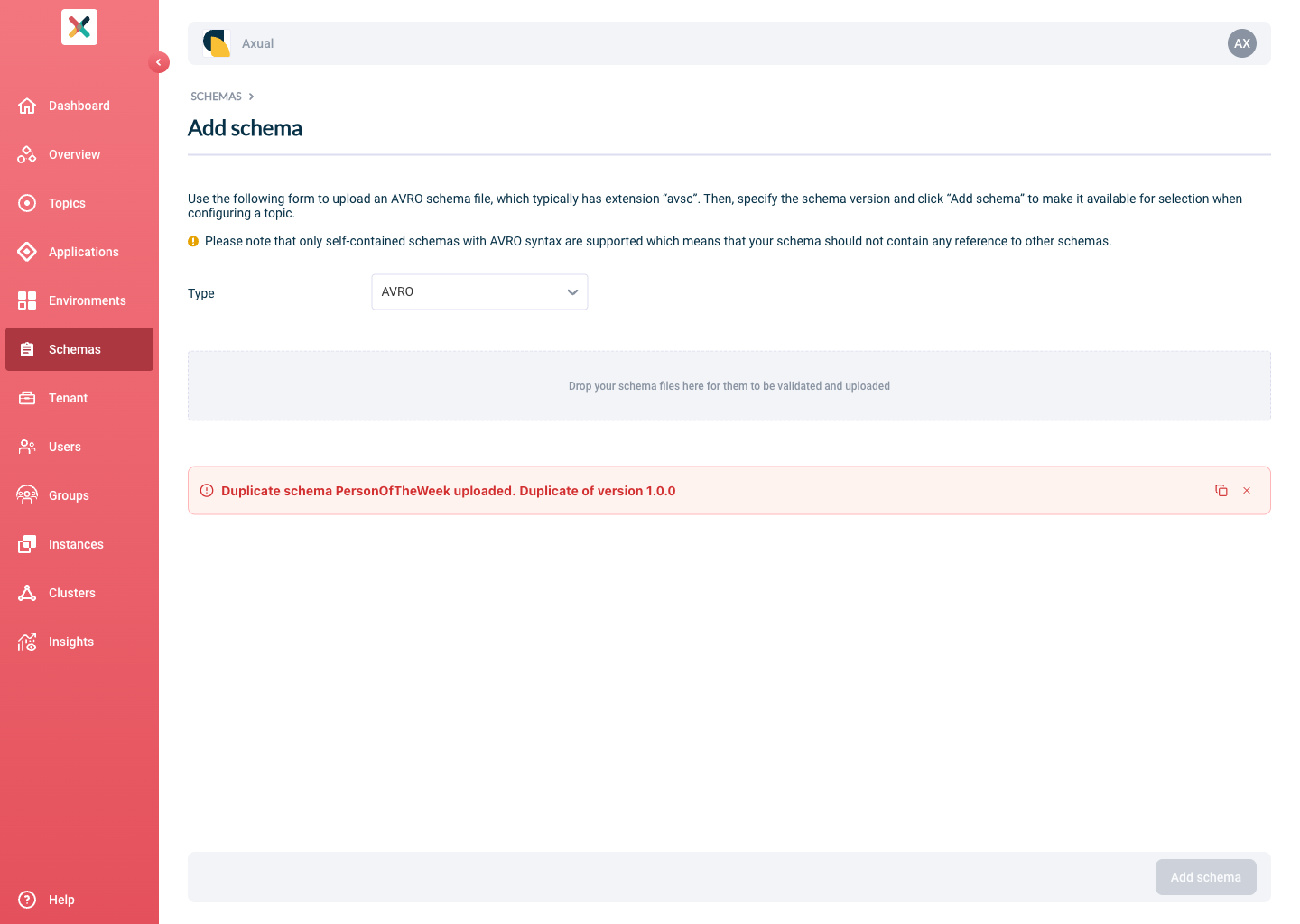Open the Clusters label in sidebar

(72, 593)
